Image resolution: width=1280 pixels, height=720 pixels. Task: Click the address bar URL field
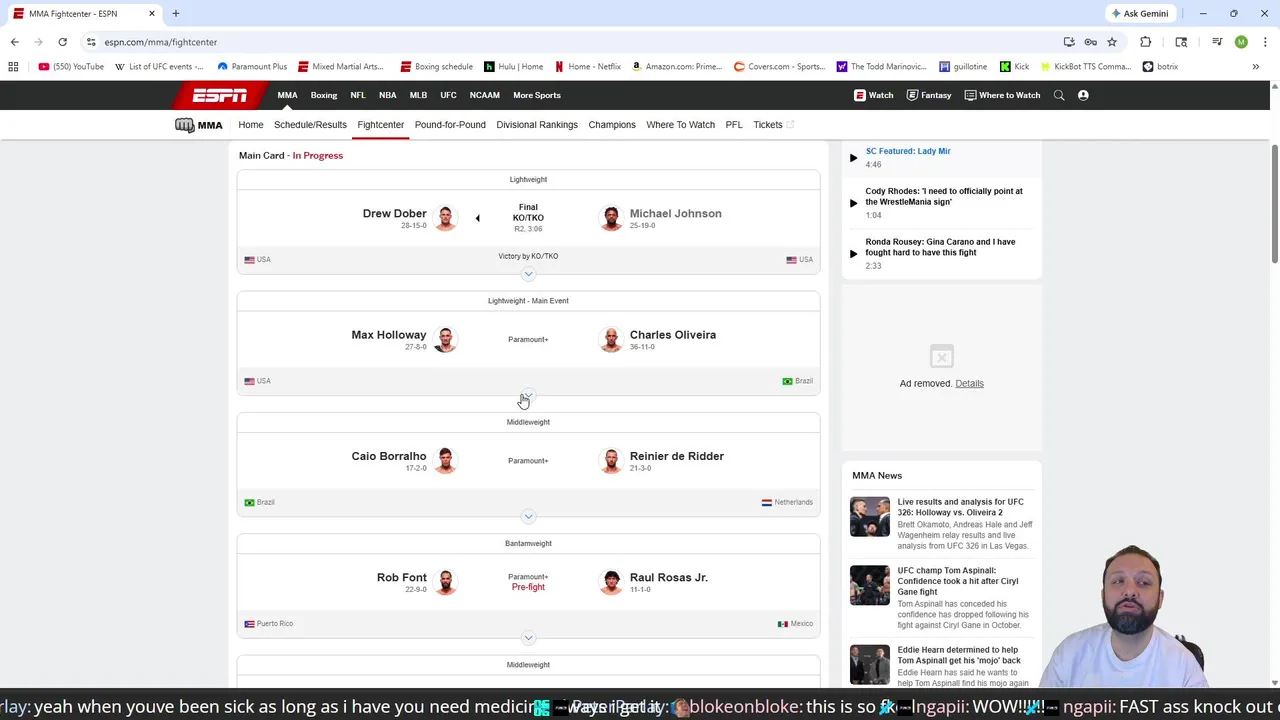(x=570, y=42)
